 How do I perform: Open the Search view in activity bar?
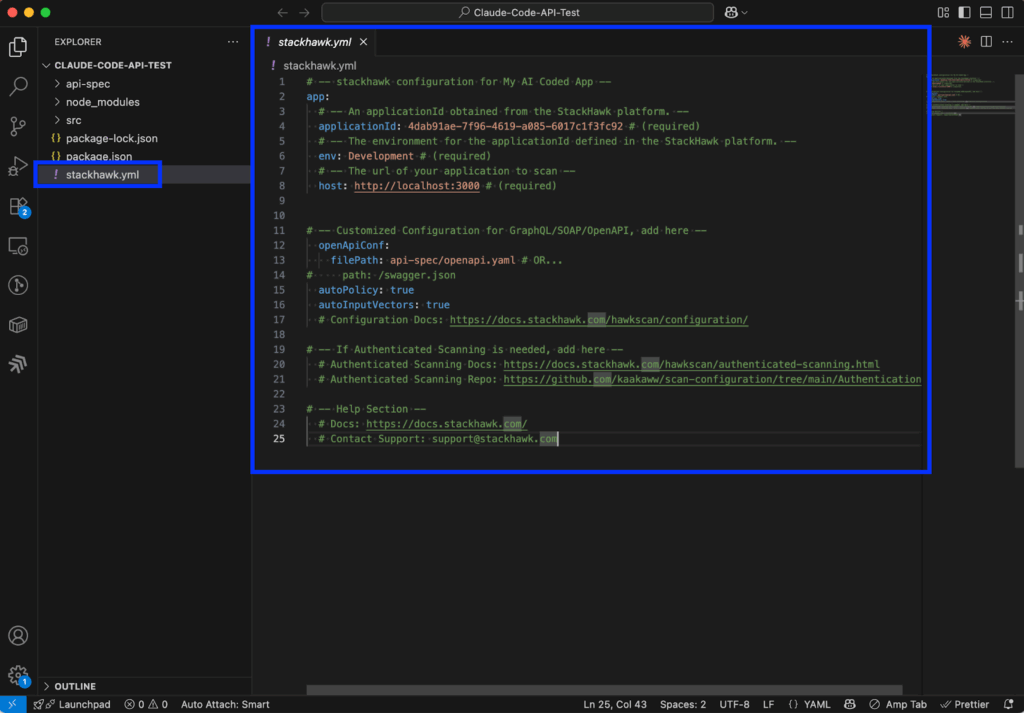tap(18, 87)
